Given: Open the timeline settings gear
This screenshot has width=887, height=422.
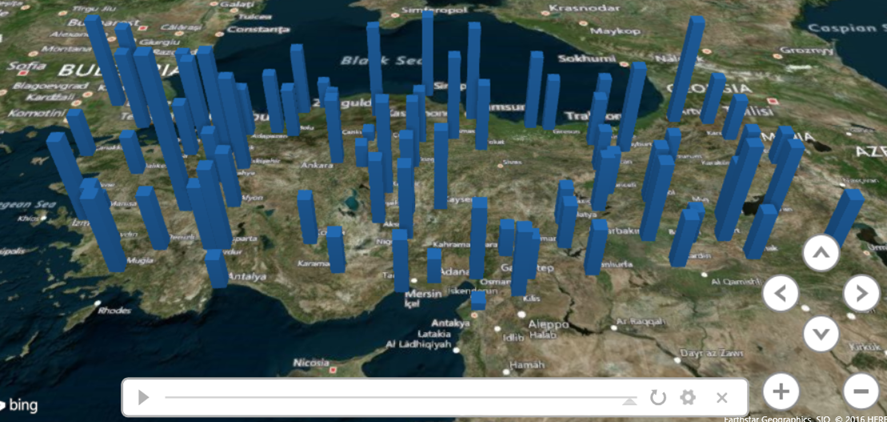Looking at the screenshot, I should pyautogui.click(x=688, y=398).
